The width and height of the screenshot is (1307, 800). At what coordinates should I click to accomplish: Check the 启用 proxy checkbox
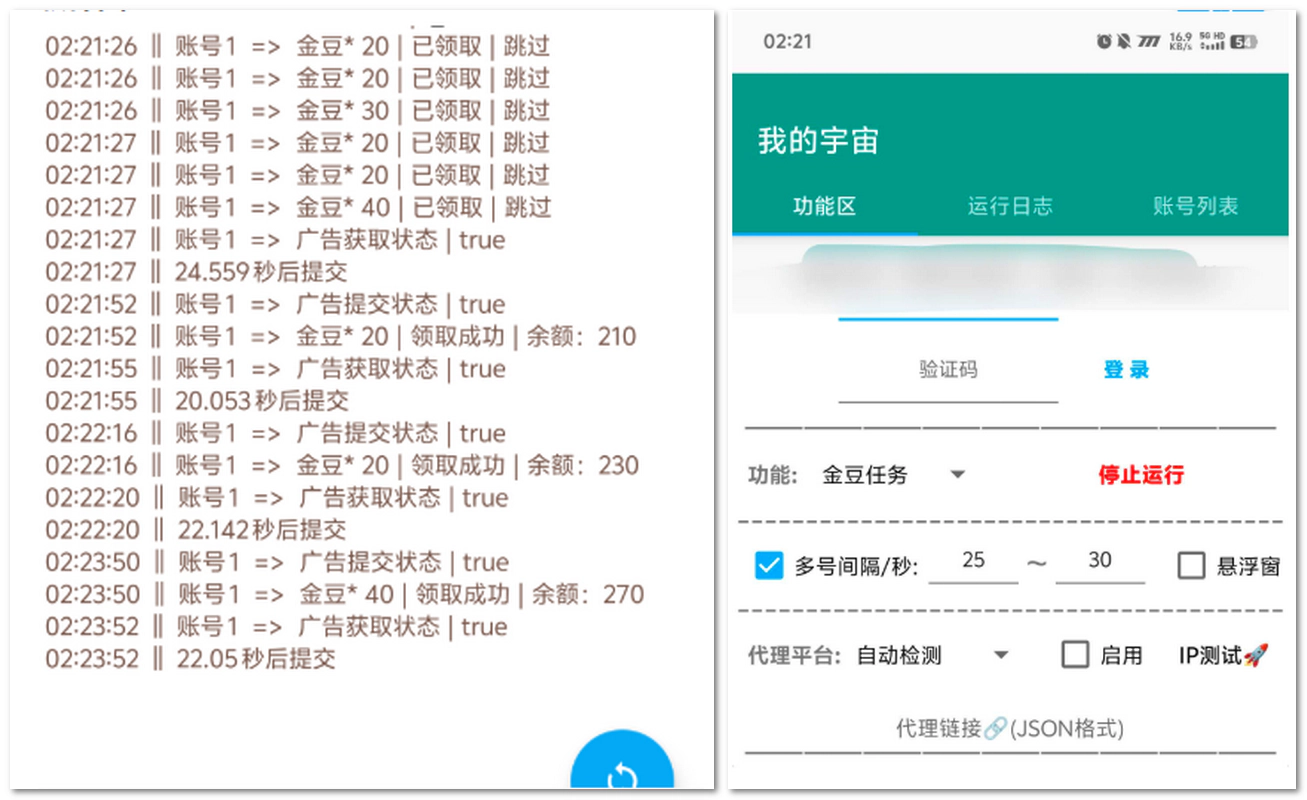[1075, 656]
